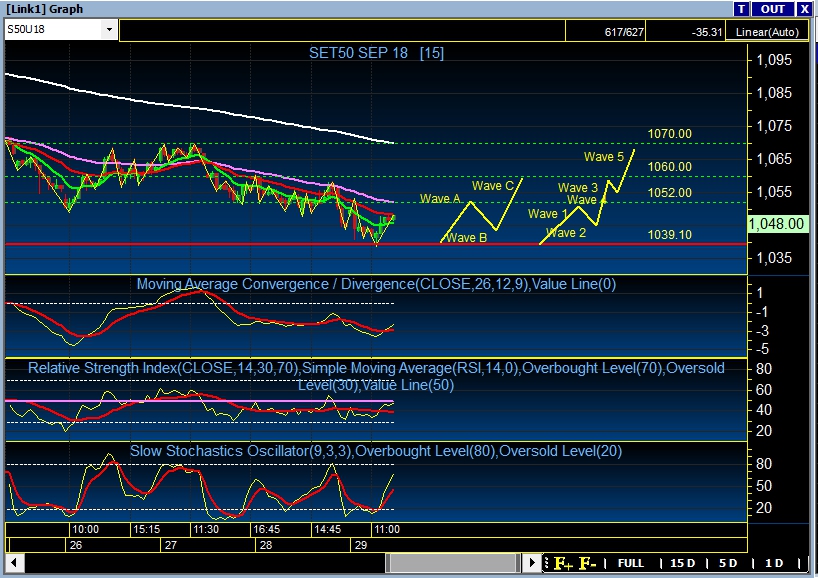Click the T button in title bar

coord(741,9)
